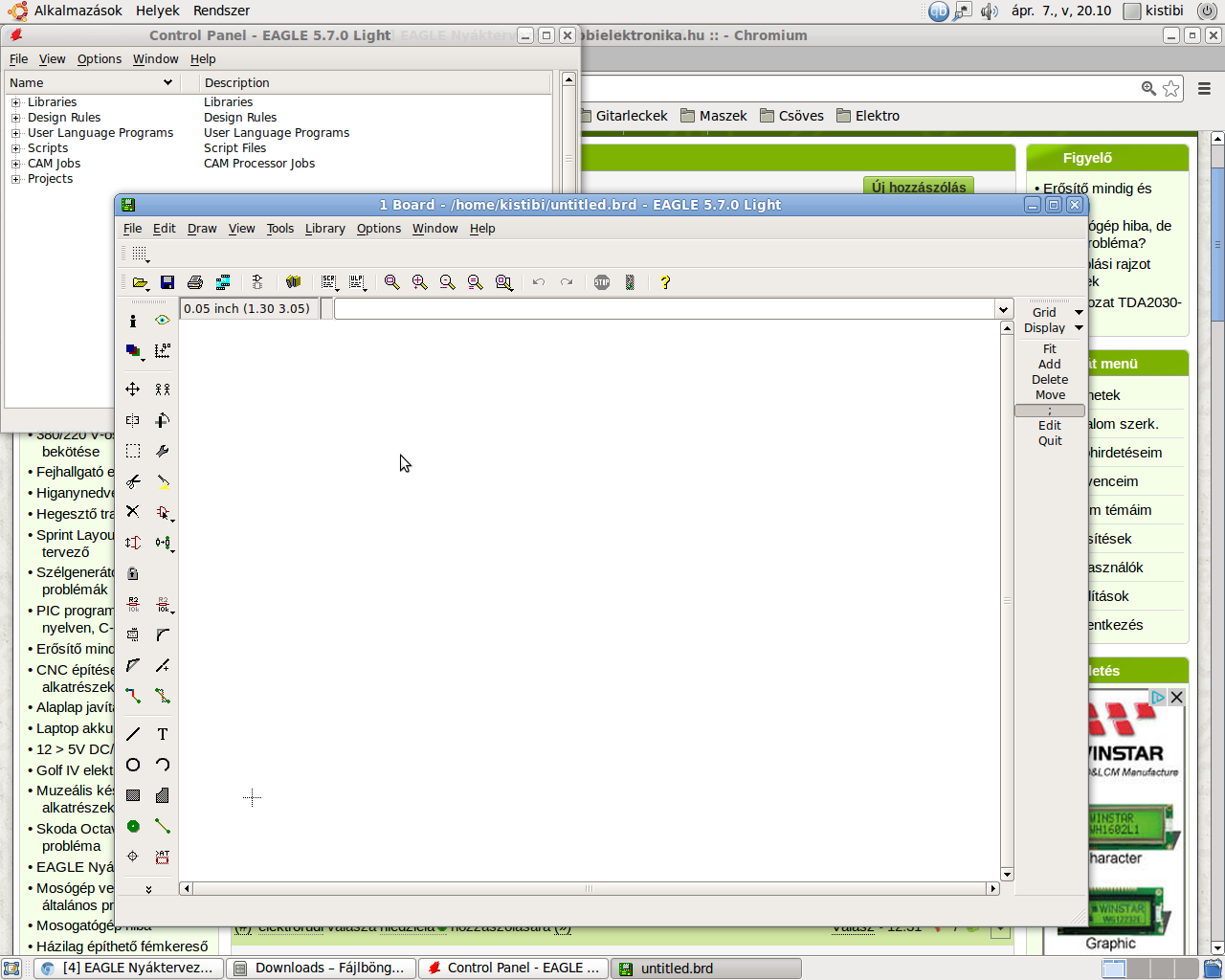Open the Library use (books) icon

(294, 282)
